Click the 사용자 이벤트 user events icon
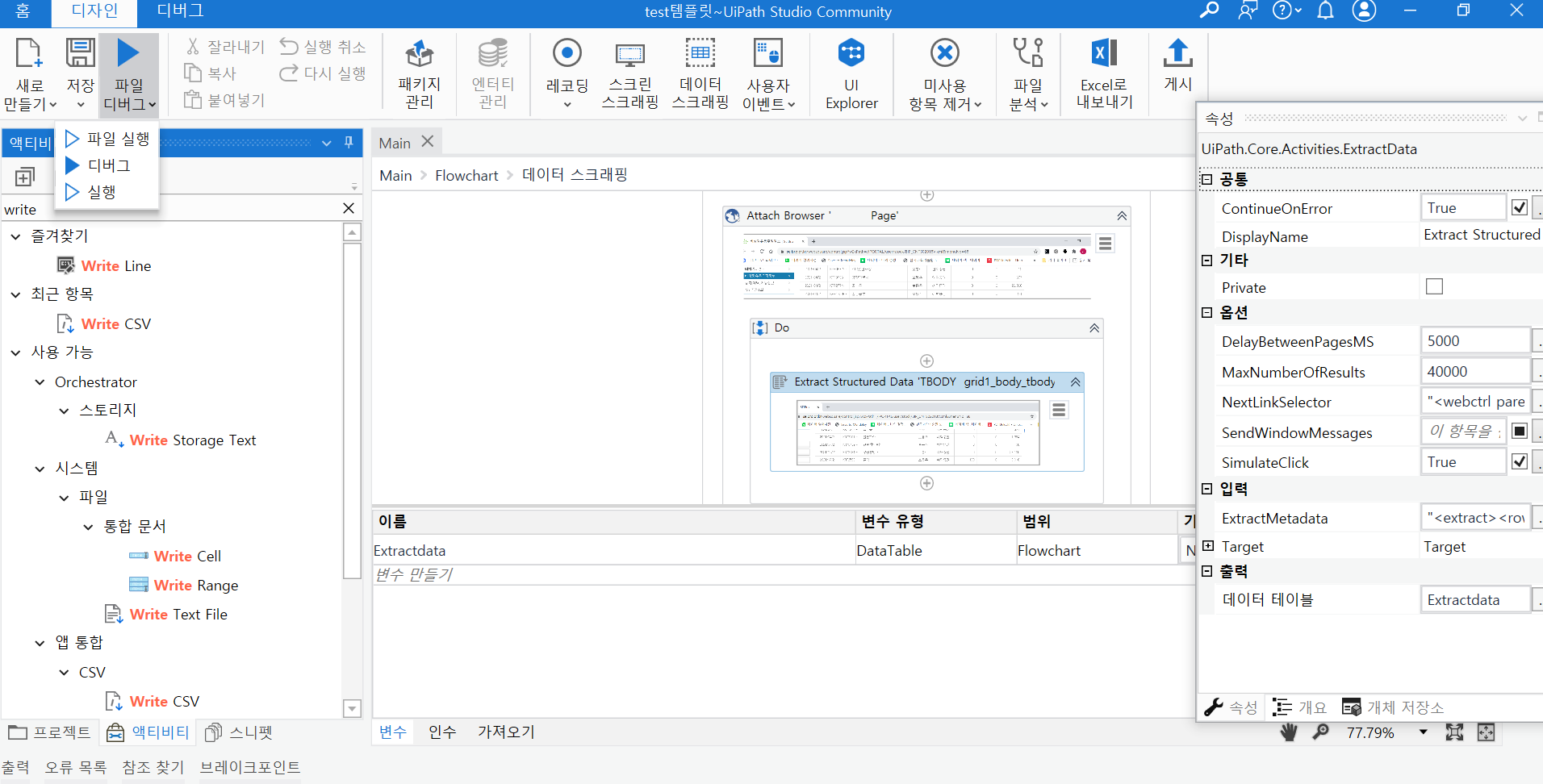The image size is (1543, 784). pos(767,53)
